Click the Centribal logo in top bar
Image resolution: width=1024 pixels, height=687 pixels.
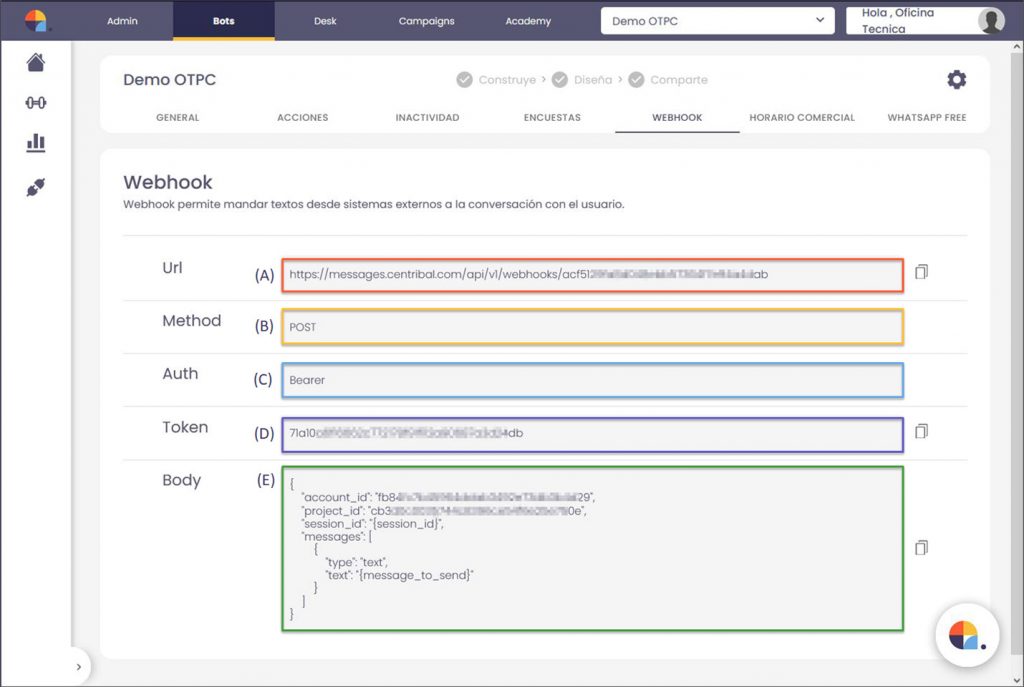tap(36, 21)
